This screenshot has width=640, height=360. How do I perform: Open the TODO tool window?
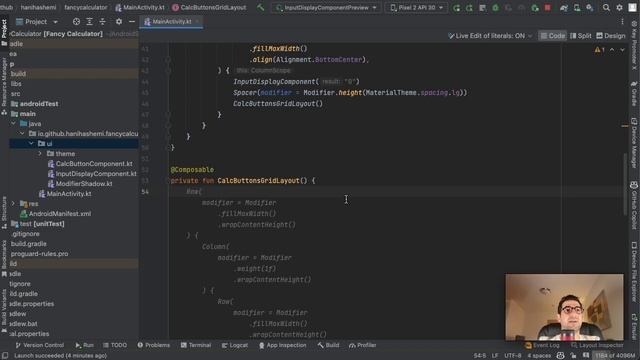(x=115, y=345)
